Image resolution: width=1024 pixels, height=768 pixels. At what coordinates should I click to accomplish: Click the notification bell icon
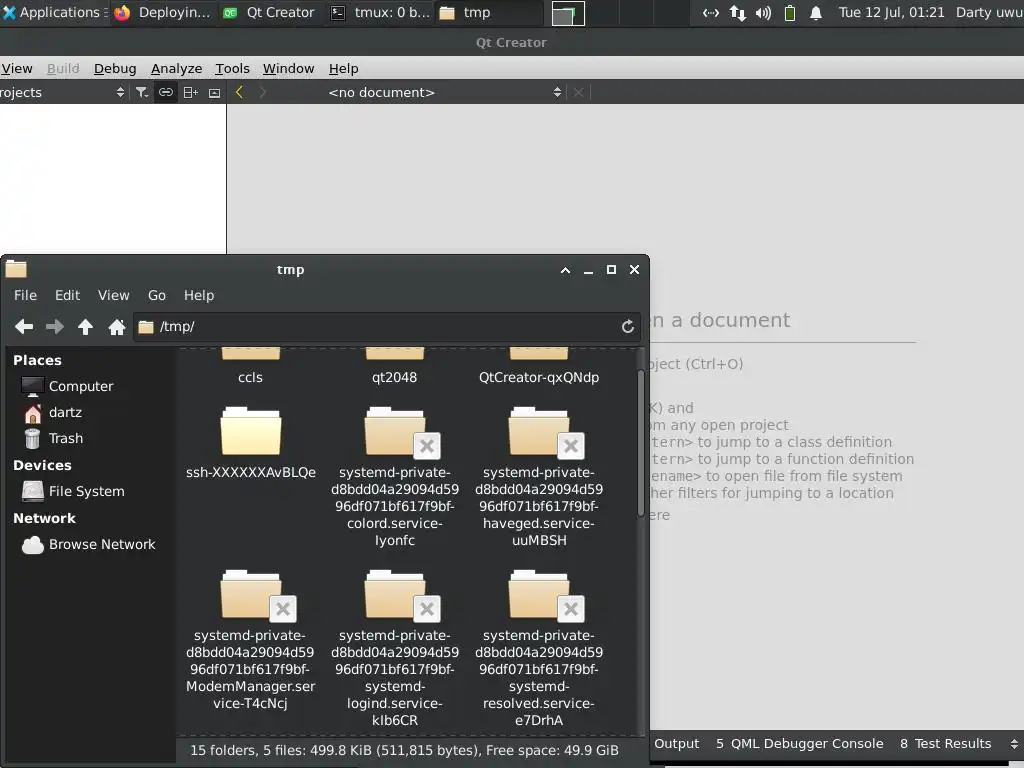coord(816,13)
